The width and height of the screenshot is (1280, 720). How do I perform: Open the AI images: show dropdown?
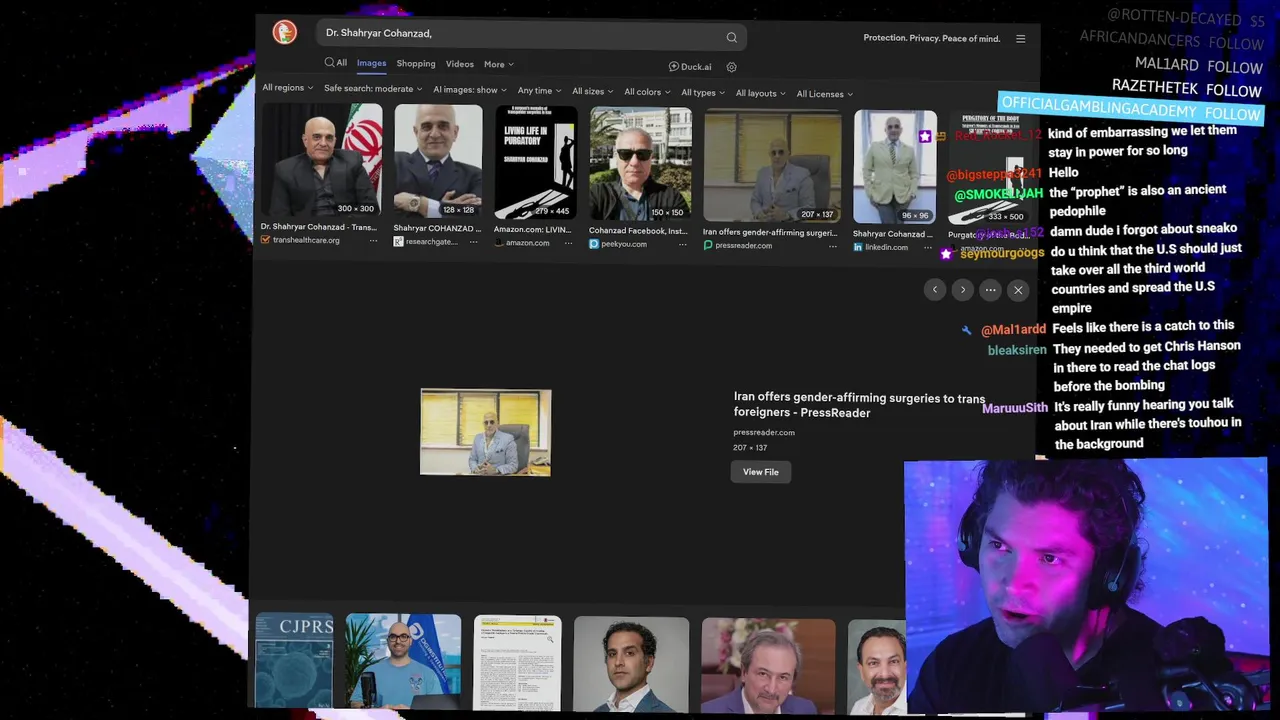pos(470,89)
